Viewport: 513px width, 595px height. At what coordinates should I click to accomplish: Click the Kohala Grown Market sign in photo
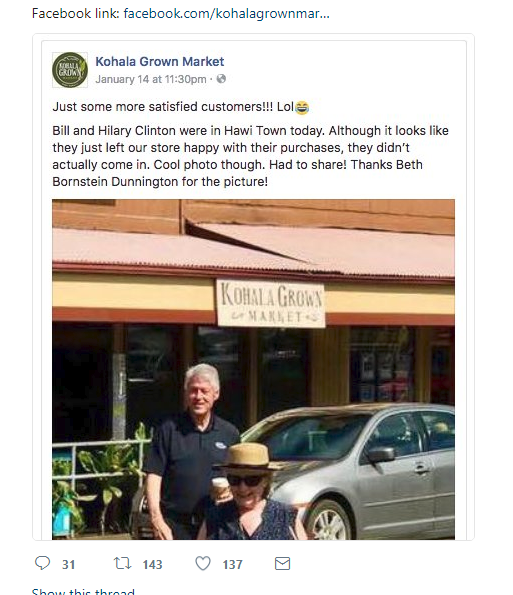click(271, 304)
